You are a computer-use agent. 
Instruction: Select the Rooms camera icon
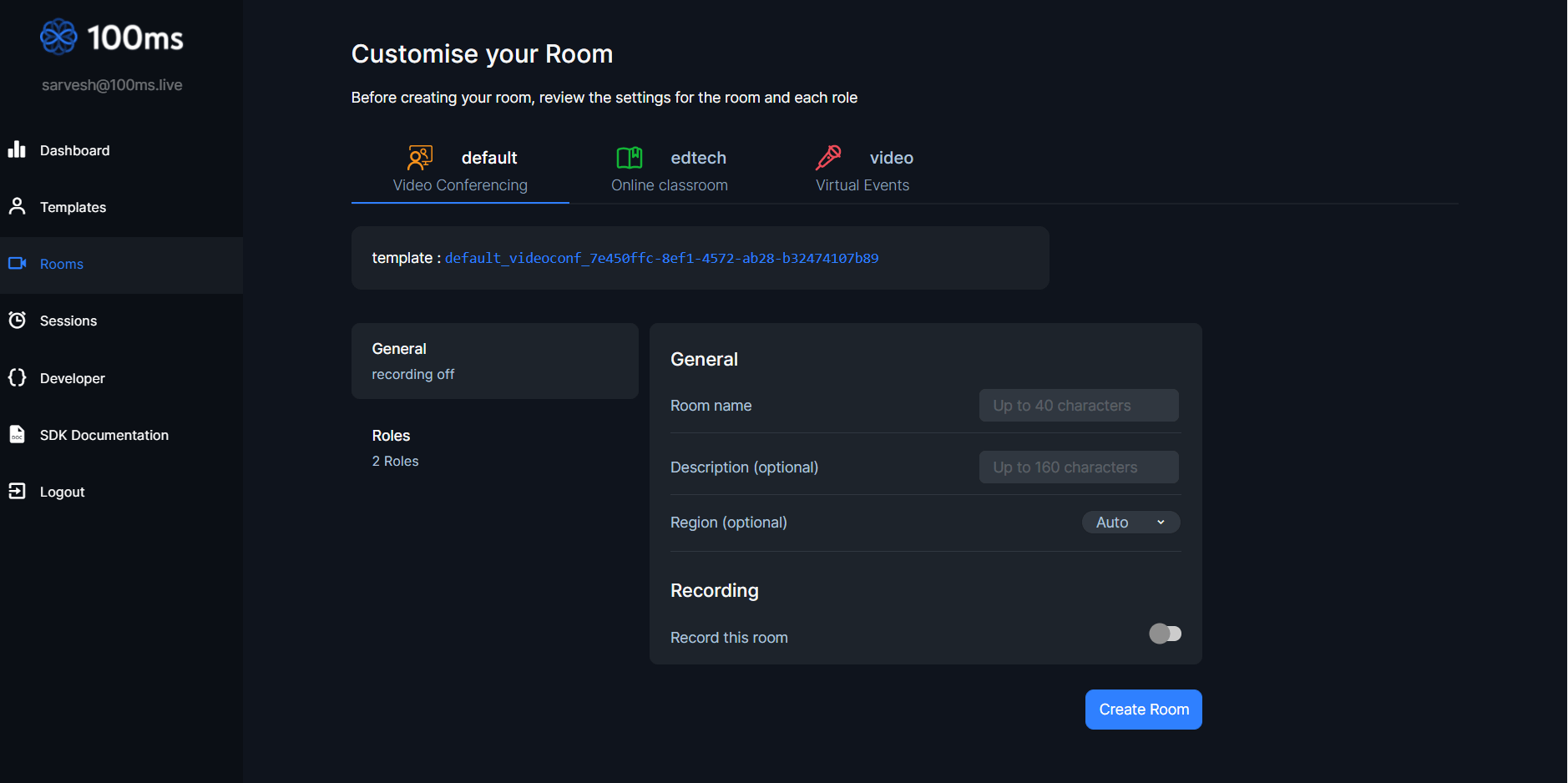pyautogui.click(x=18, y=263)
